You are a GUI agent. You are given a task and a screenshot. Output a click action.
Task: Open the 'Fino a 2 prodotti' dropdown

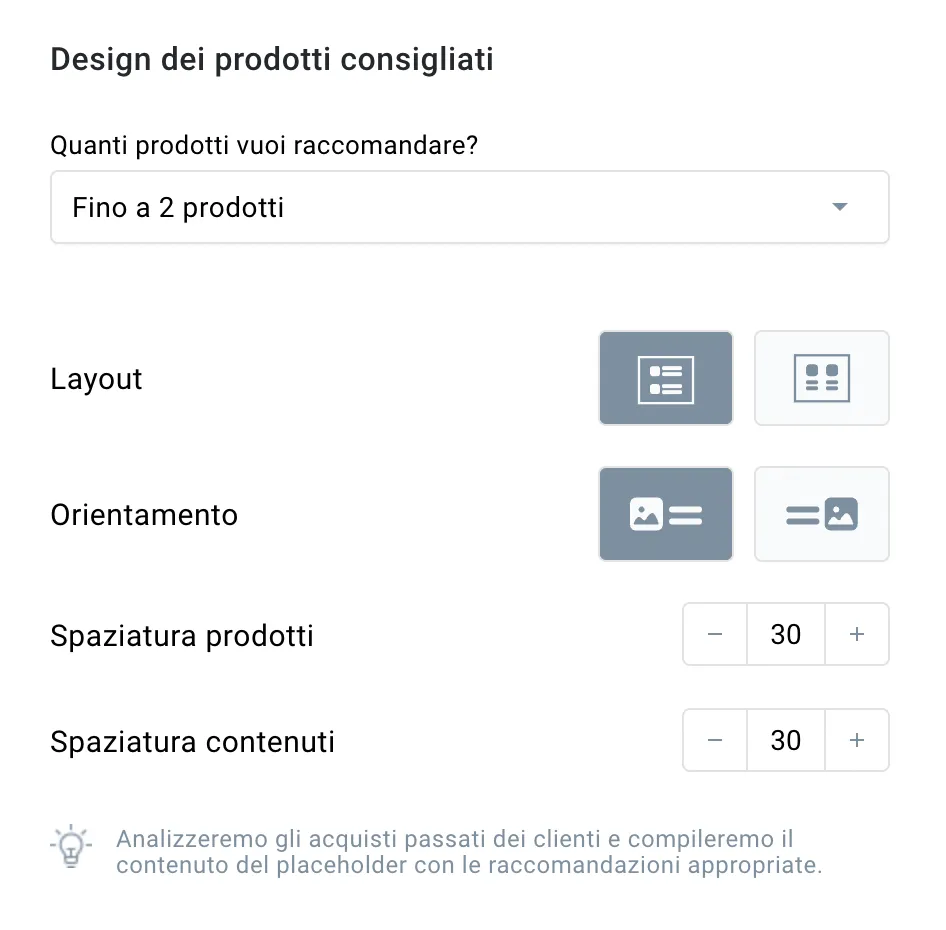(x=469, y=207)
